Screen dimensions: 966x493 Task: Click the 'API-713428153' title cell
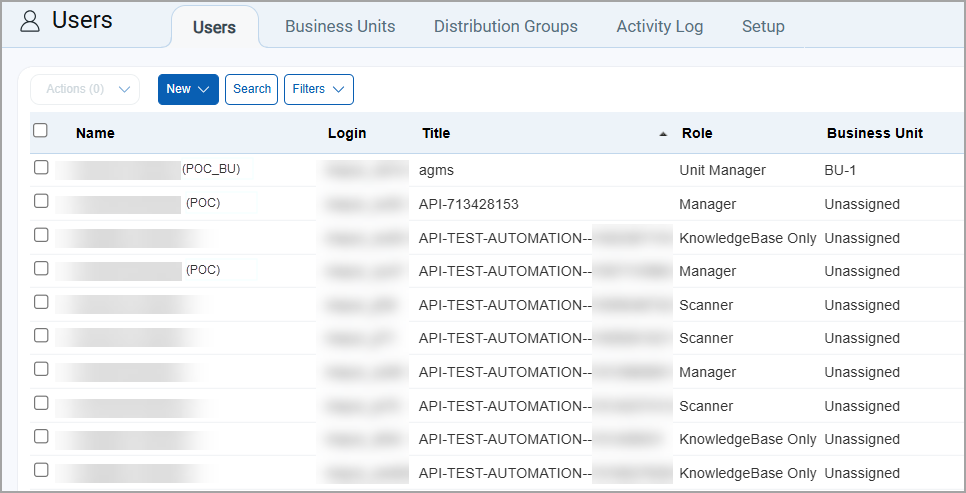[469, 204]
